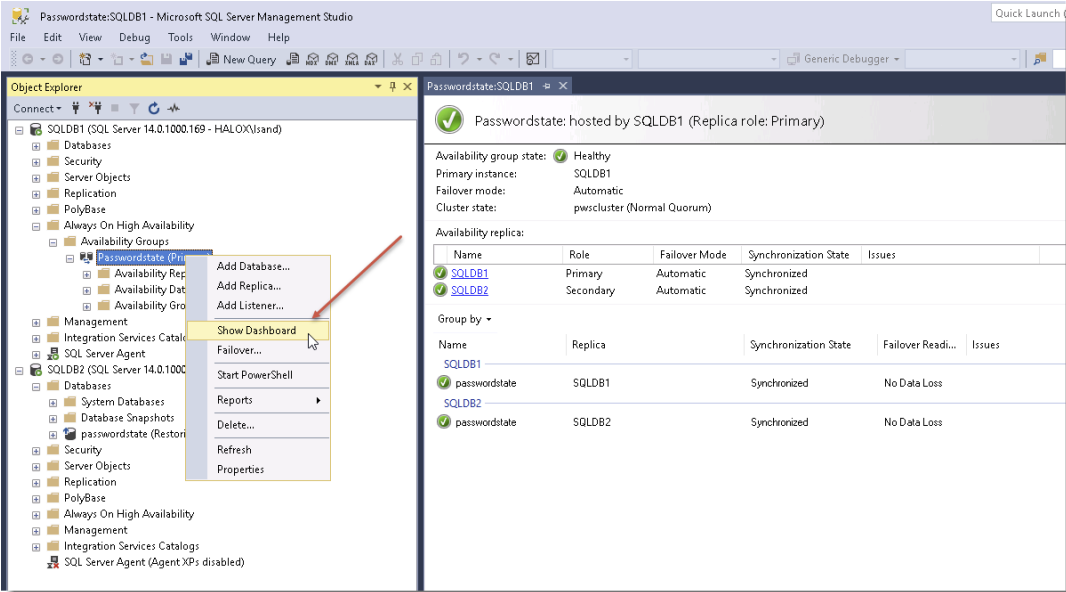The image size is (1066, 592).
Task: Choose Refresh in context menu
Action: 258,450
